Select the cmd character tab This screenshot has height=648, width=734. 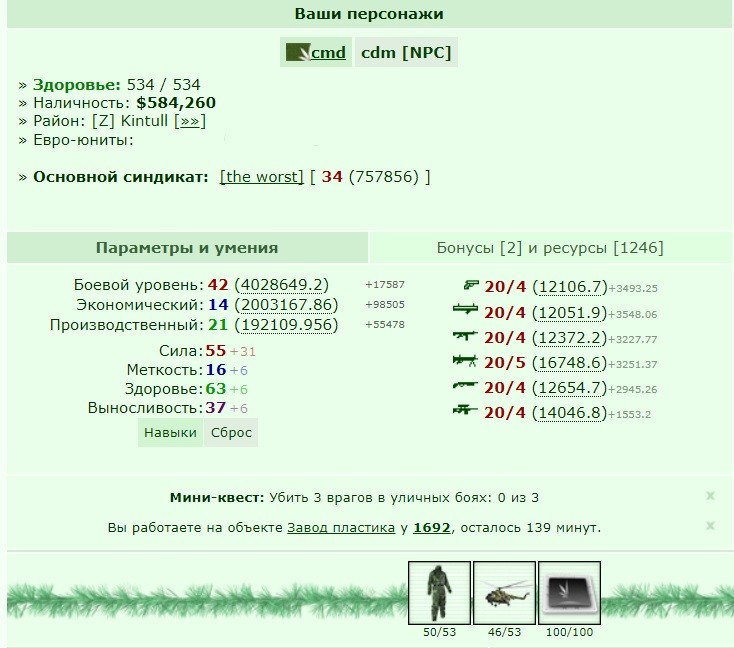click(316, 52)
